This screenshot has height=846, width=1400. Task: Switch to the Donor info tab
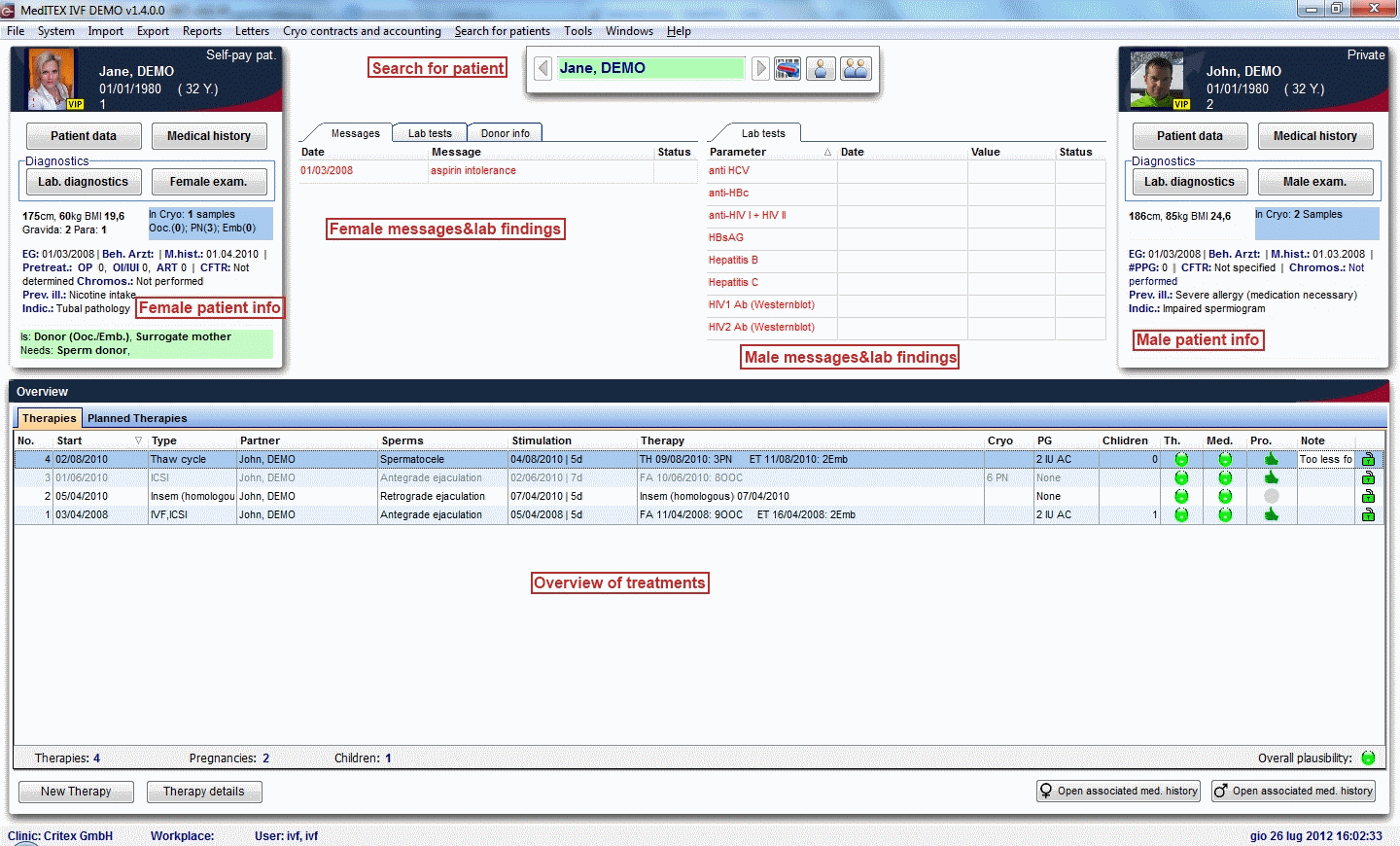click(x=506, y=133)
